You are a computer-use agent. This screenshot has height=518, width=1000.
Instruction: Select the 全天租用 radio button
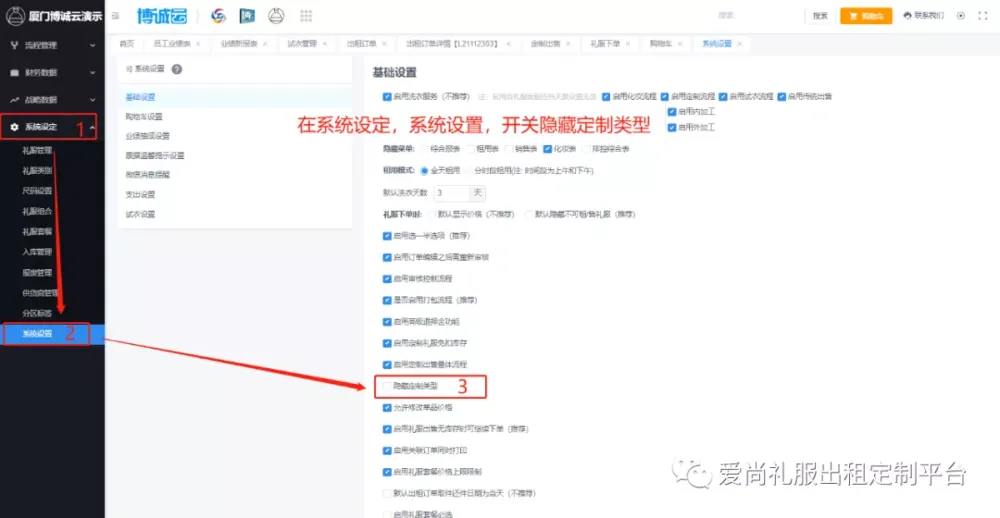coord(424,170)
